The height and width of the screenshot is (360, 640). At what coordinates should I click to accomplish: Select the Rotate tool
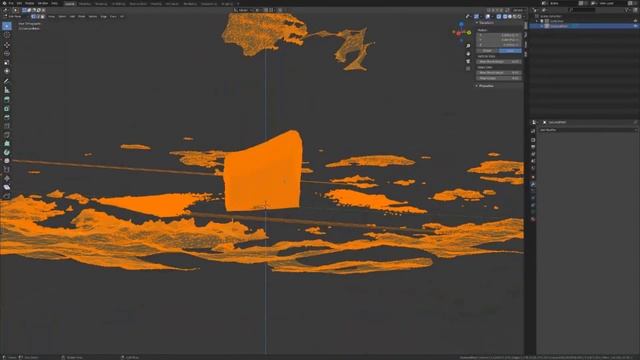[x=7, y=53]
